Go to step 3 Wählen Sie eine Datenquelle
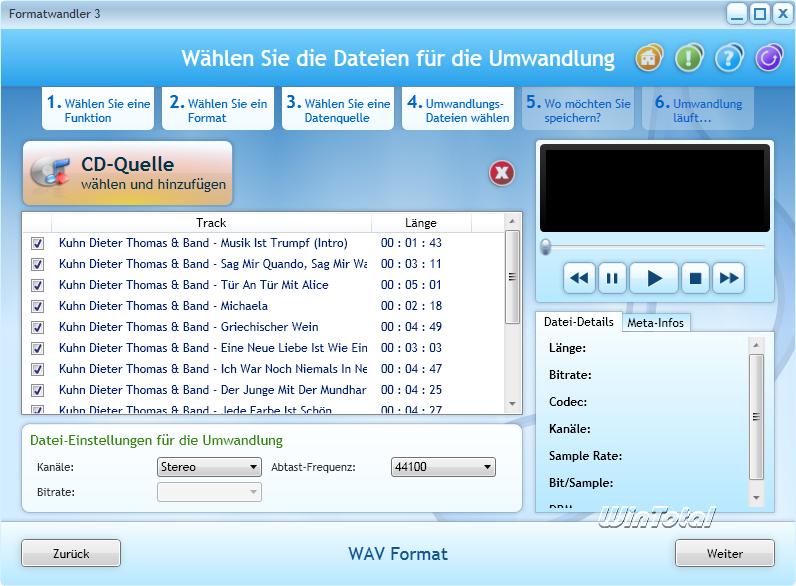Image resolution: width=796 pixels, height=586 pixels. [338, 109]
